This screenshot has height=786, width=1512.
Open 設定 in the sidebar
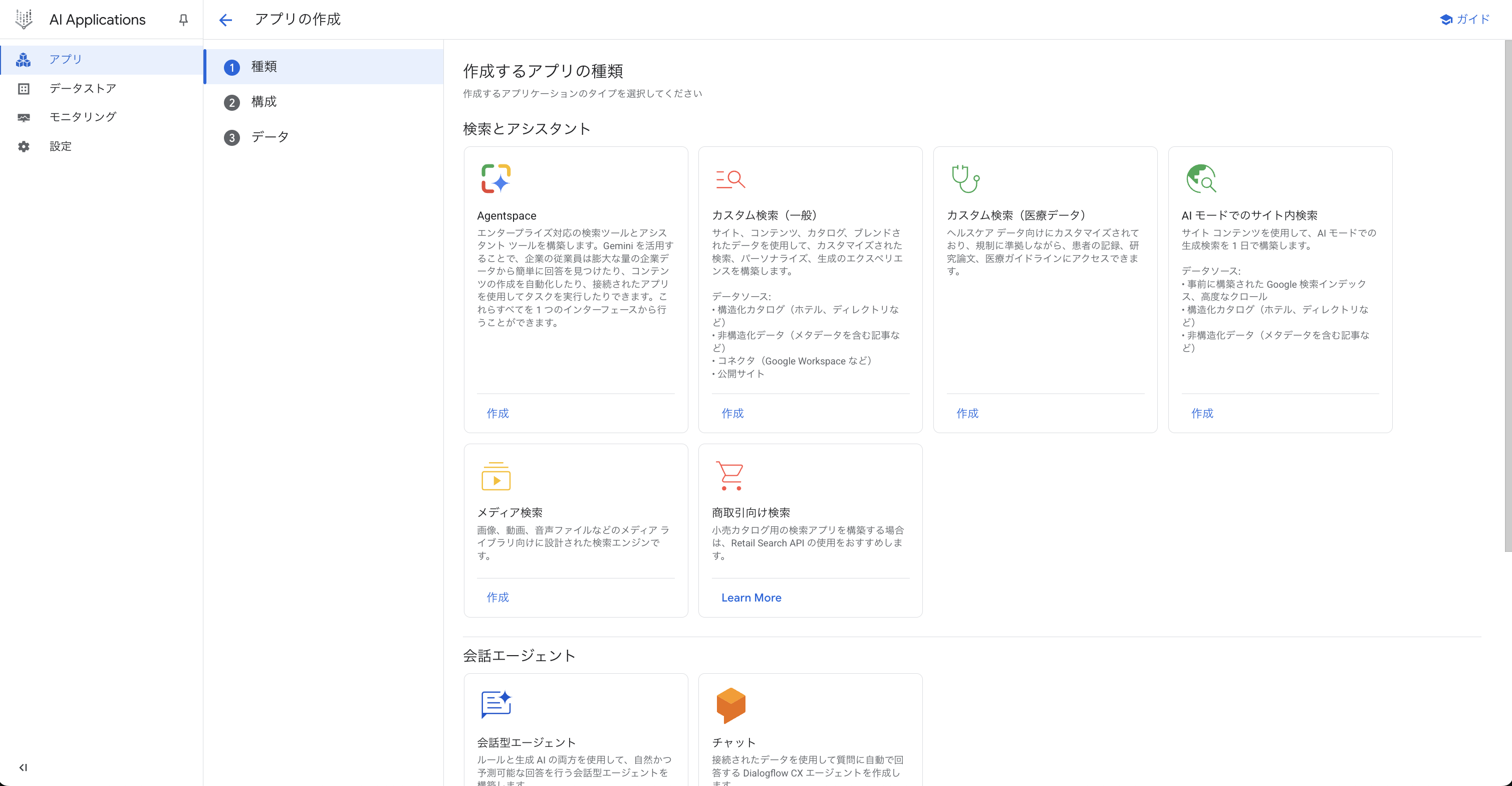tap(61, 146)
